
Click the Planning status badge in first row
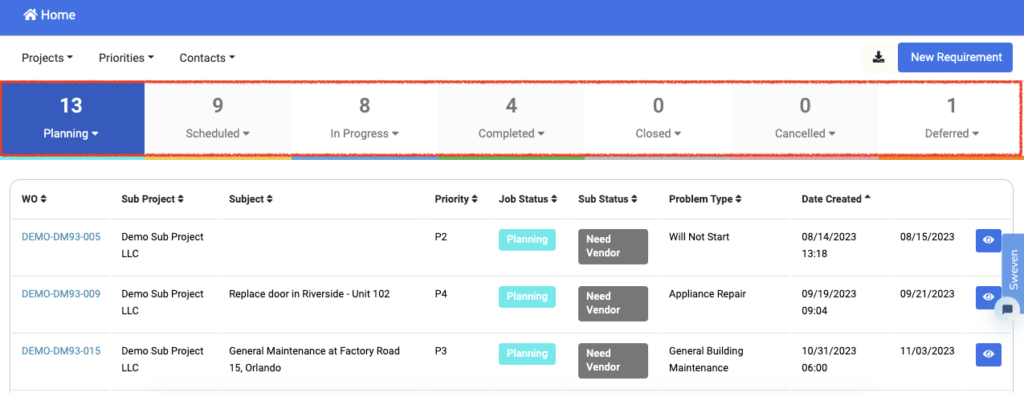click(527, 240)
